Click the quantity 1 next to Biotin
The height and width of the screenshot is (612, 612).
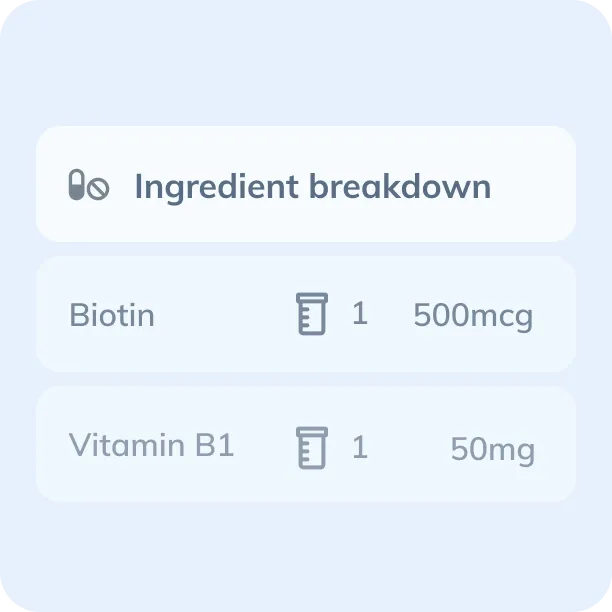tap(360, 314)
